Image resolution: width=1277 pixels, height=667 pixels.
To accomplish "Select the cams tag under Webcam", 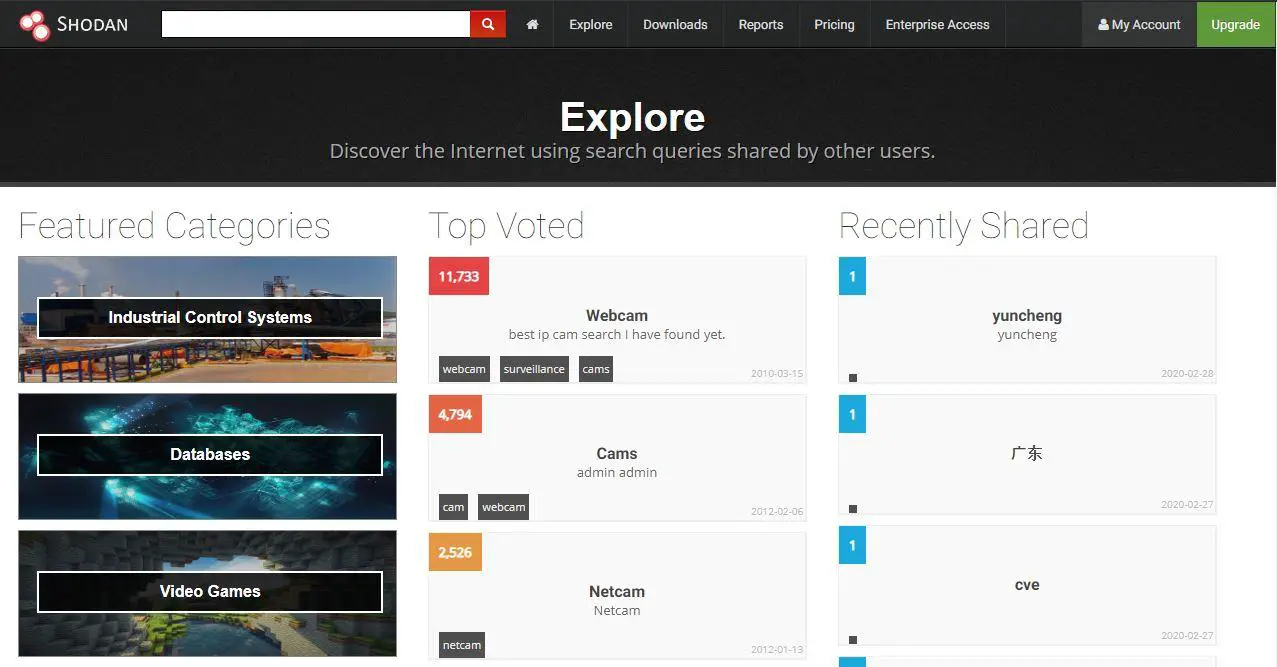I will 596,369.
